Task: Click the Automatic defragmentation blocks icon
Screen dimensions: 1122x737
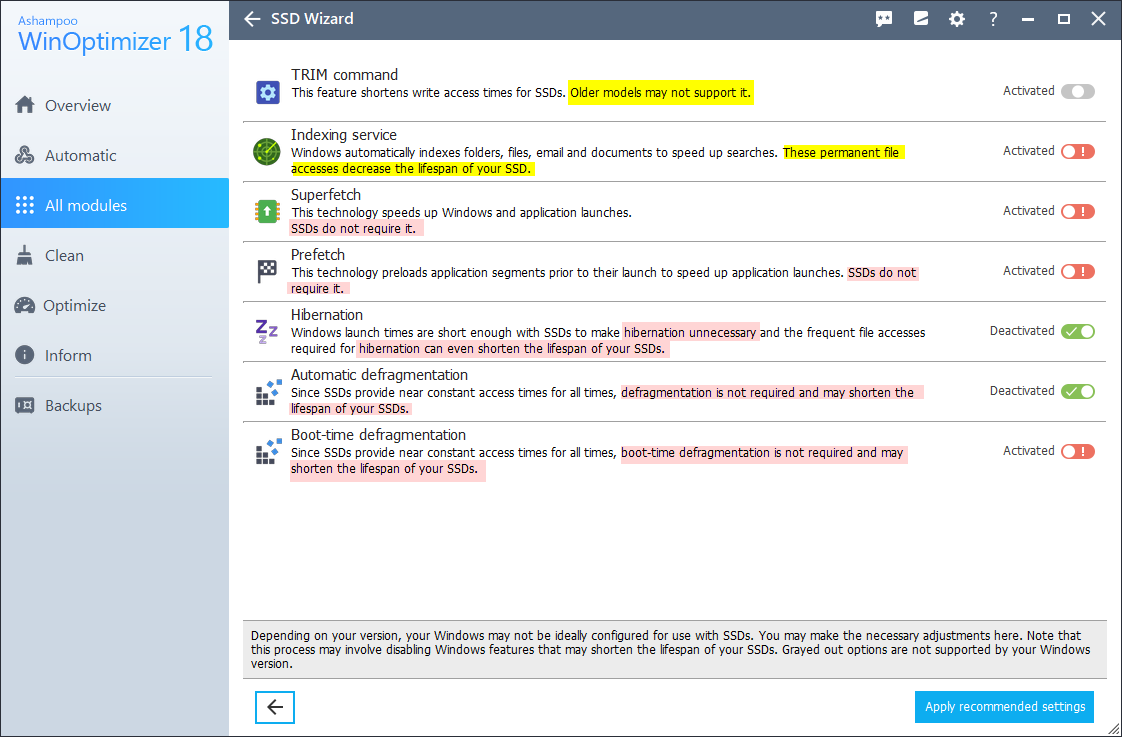Action: coord(268,392)
